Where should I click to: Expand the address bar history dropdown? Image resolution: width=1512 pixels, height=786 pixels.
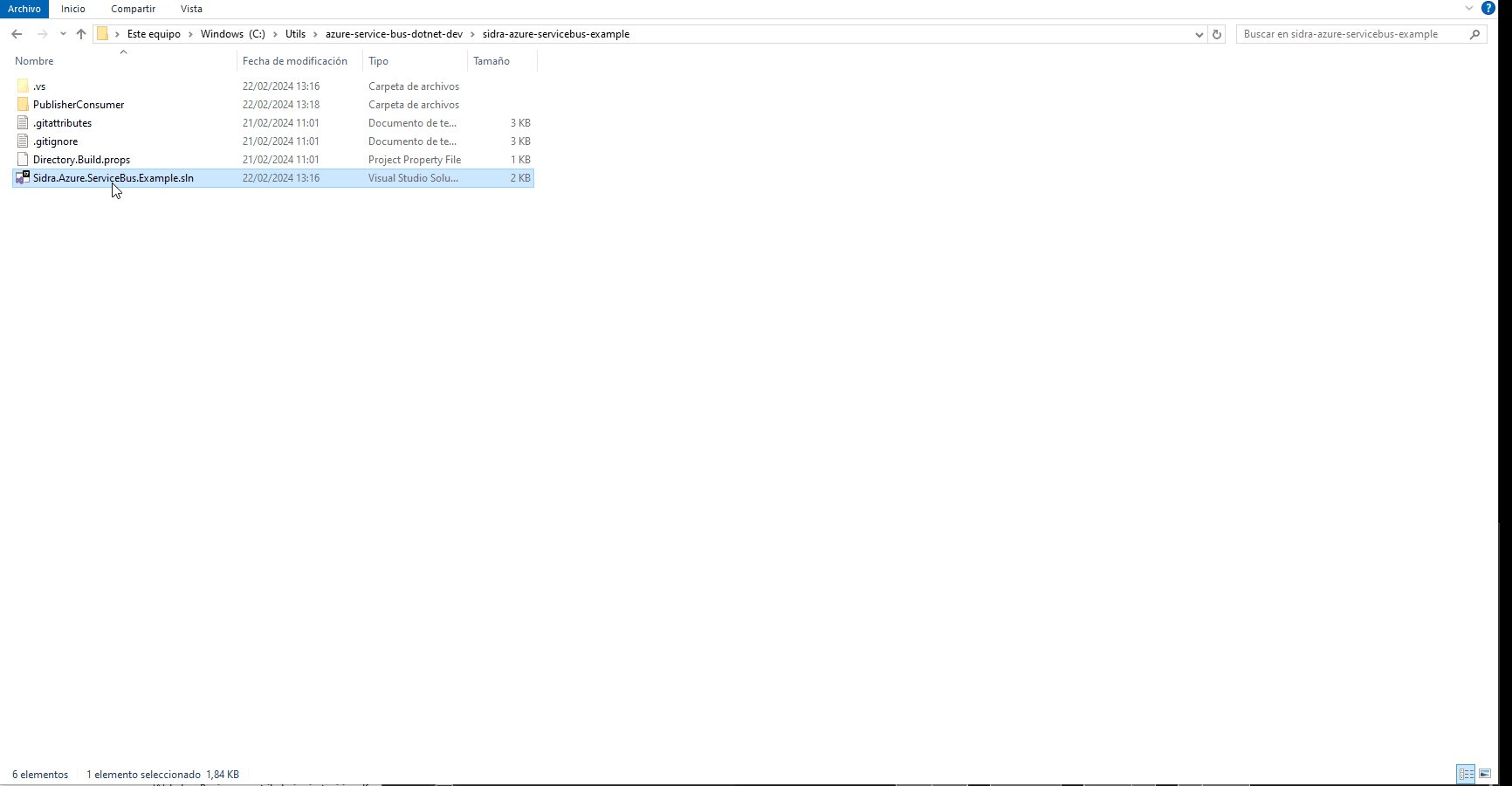(1199, 34)
